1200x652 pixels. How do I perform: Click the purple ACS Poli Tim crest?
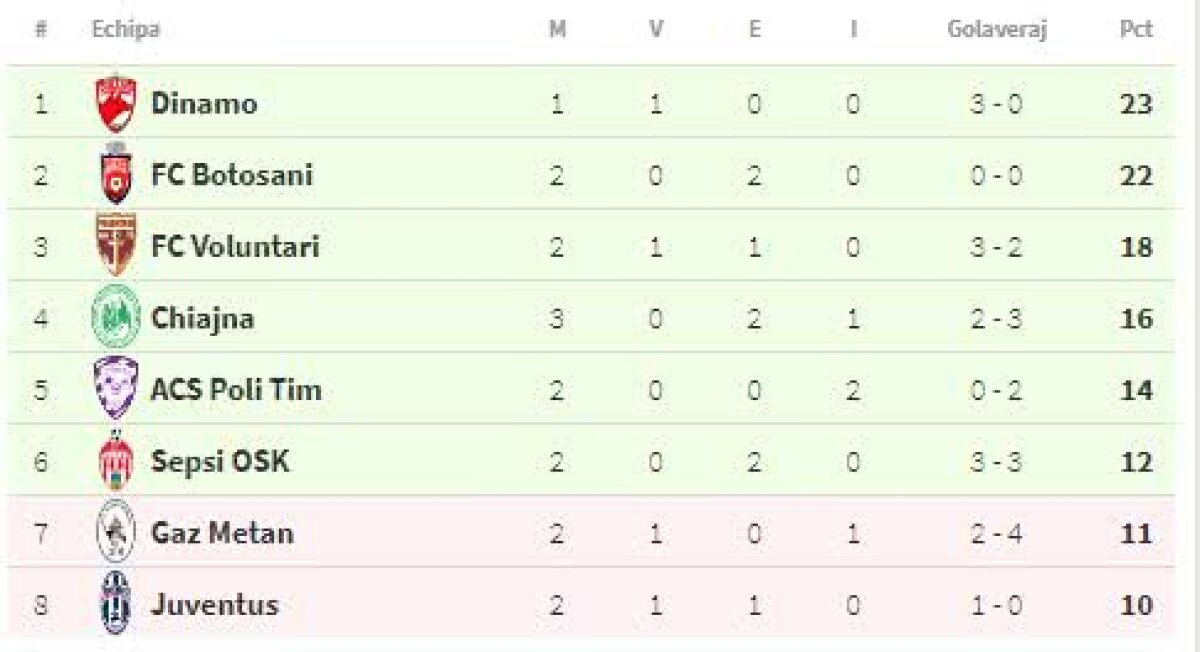click(116, 389)
